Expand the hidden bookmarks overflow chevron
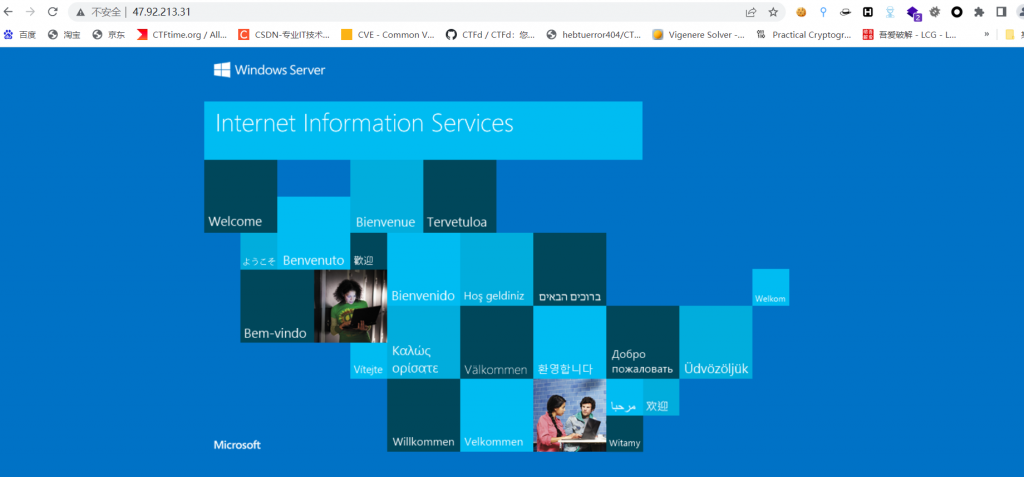The width and height of the screenshot is (1024, 477). 988,34
